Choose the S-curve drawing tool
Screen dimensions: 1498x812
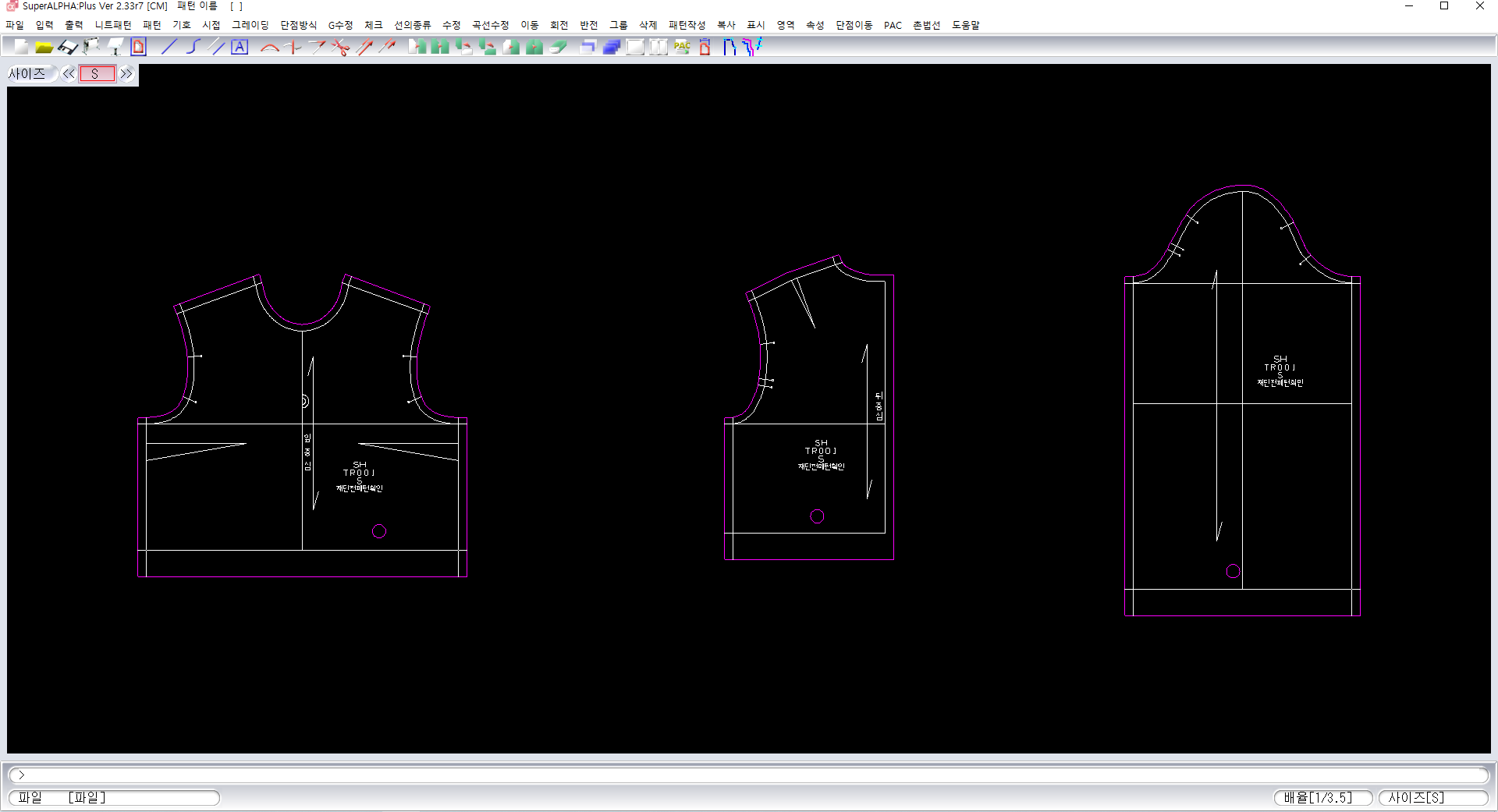point(193,47)
